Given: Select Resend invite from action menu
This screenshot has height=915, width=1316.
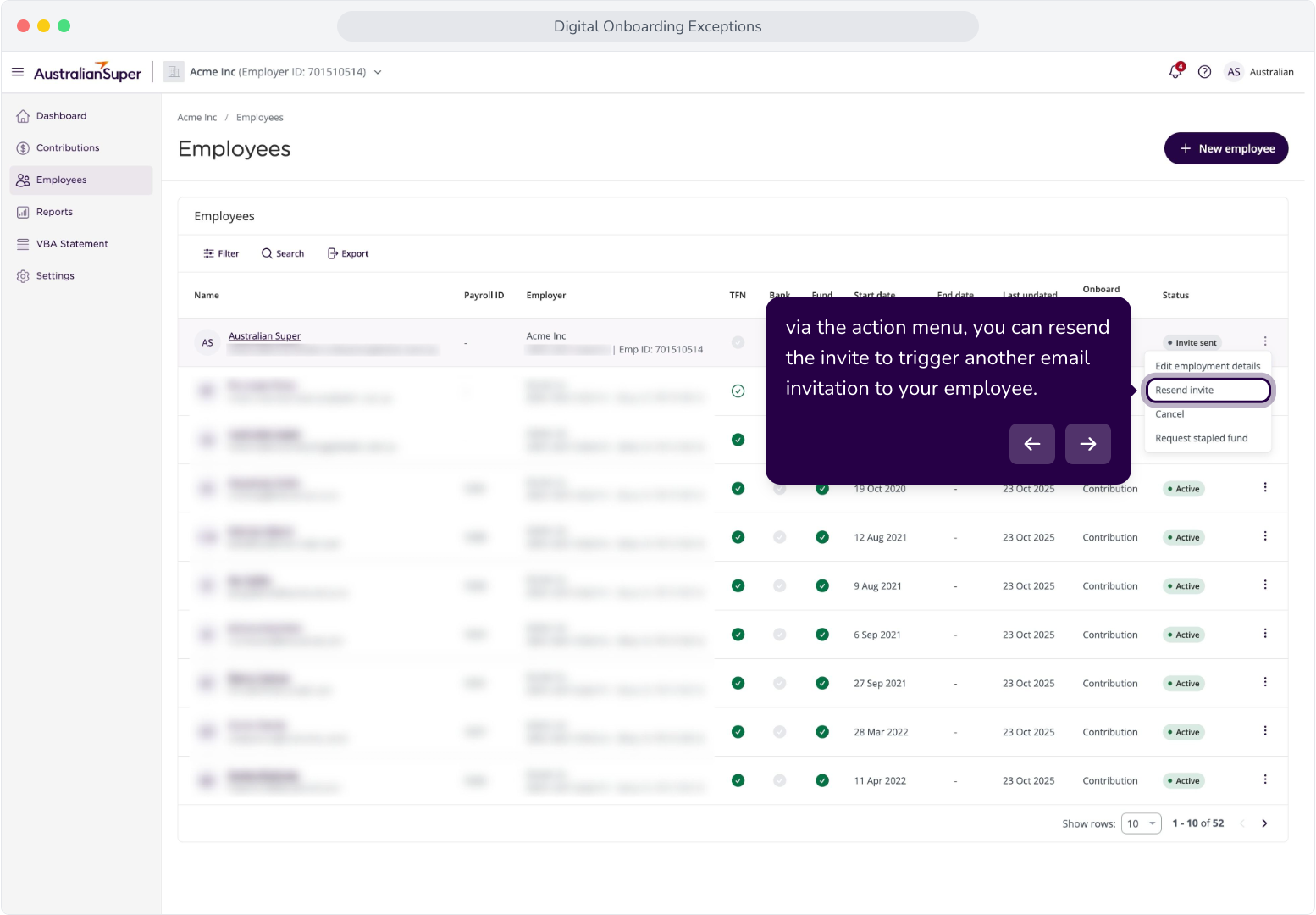Looking at the screenshot, I should pos(1208,391).
